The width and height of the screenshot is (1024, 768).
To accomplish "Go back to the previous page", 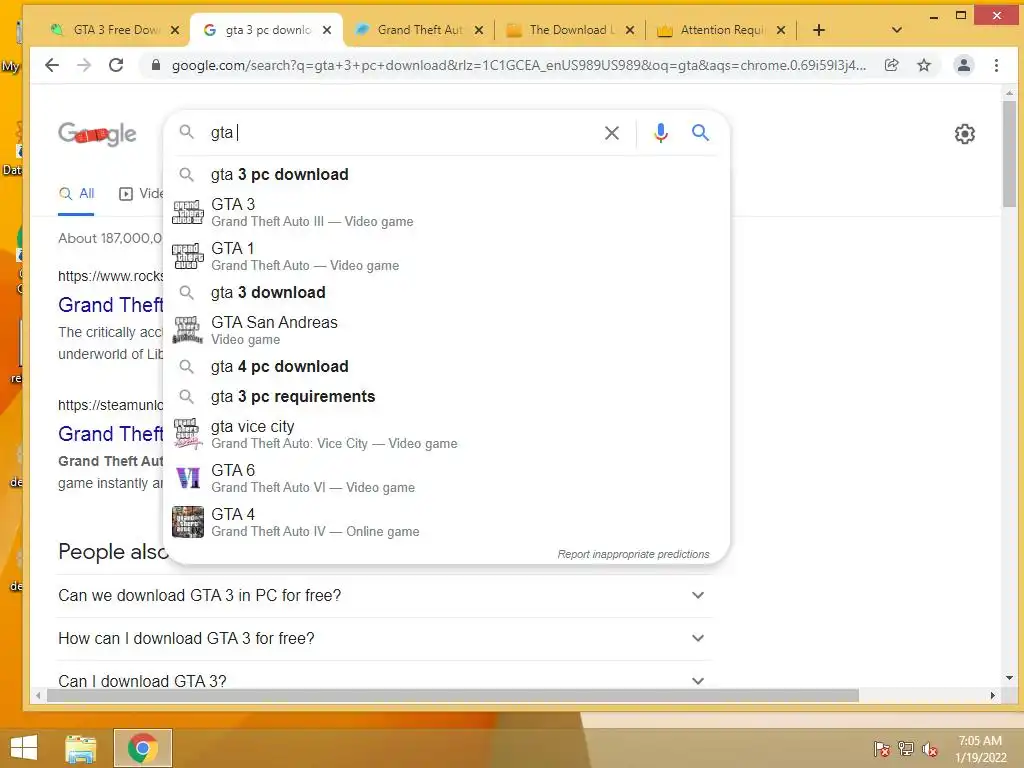I will pos(52,65).
